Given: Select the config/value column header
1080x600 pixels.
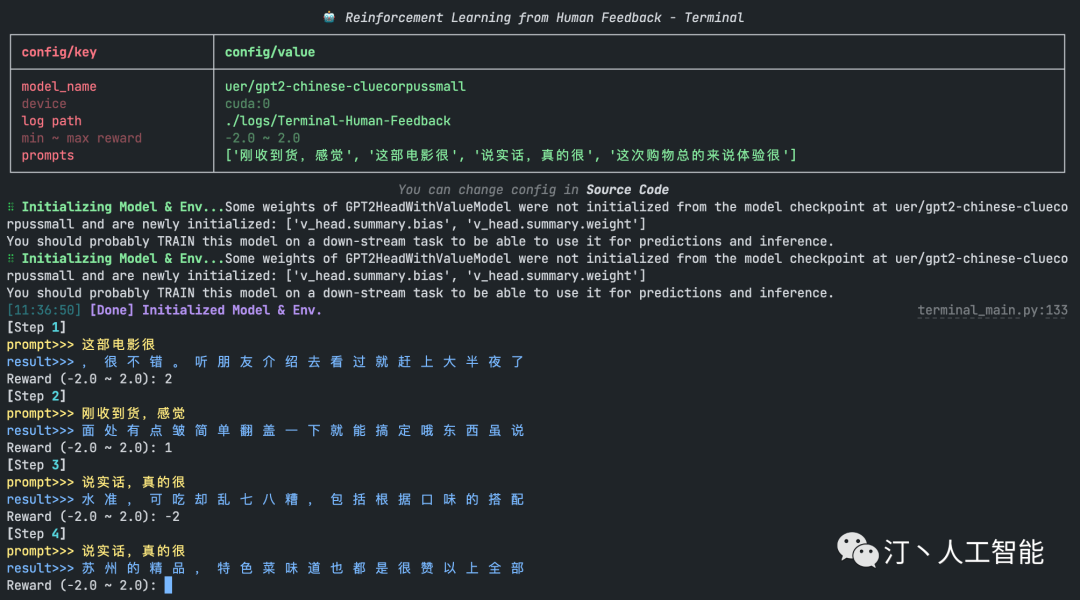Looking at the screenshot, I should click(269, 52).
